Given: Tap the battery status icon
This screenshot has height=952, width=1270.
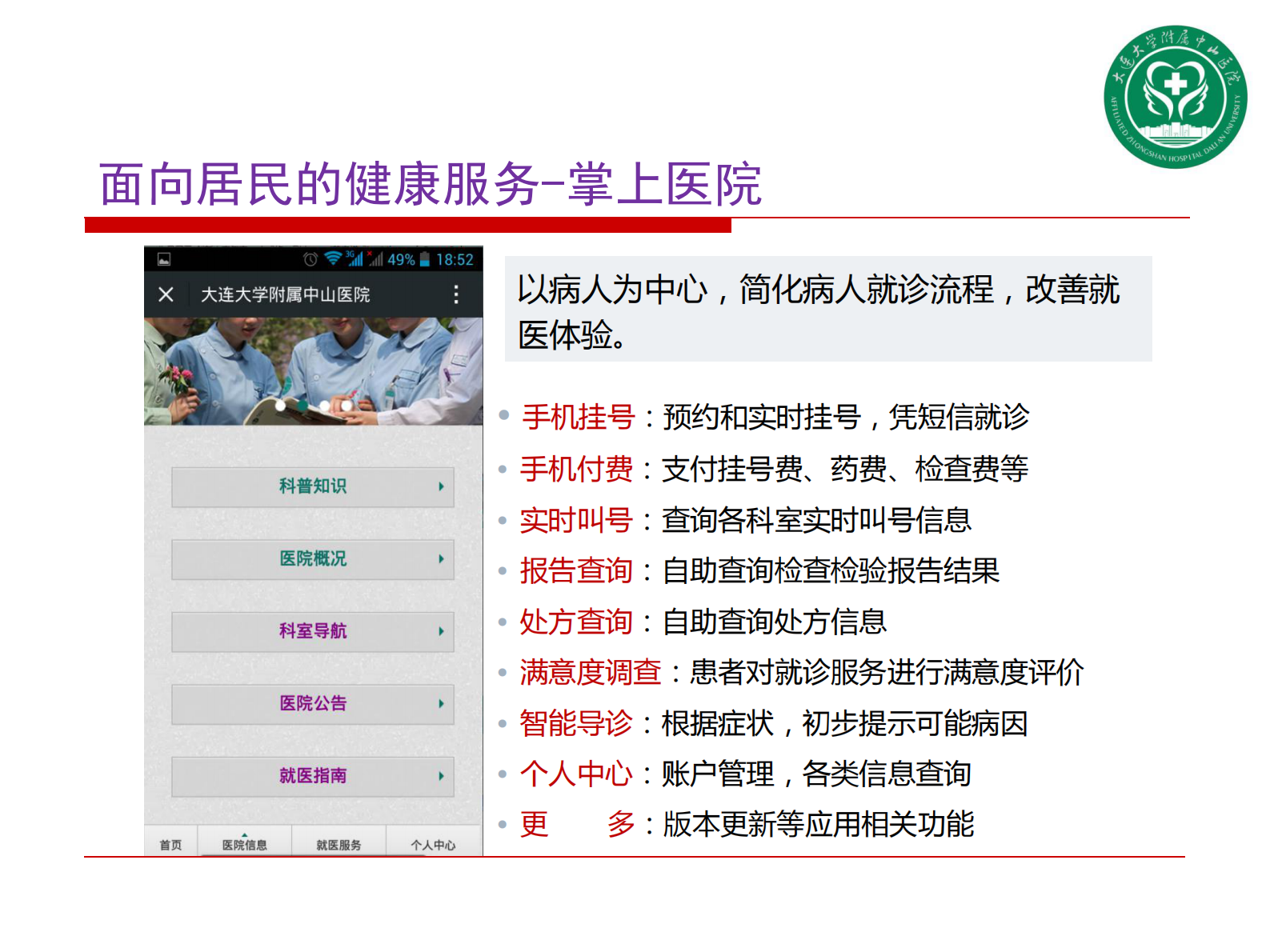Looking at the screenshot, I should point(425,259).
